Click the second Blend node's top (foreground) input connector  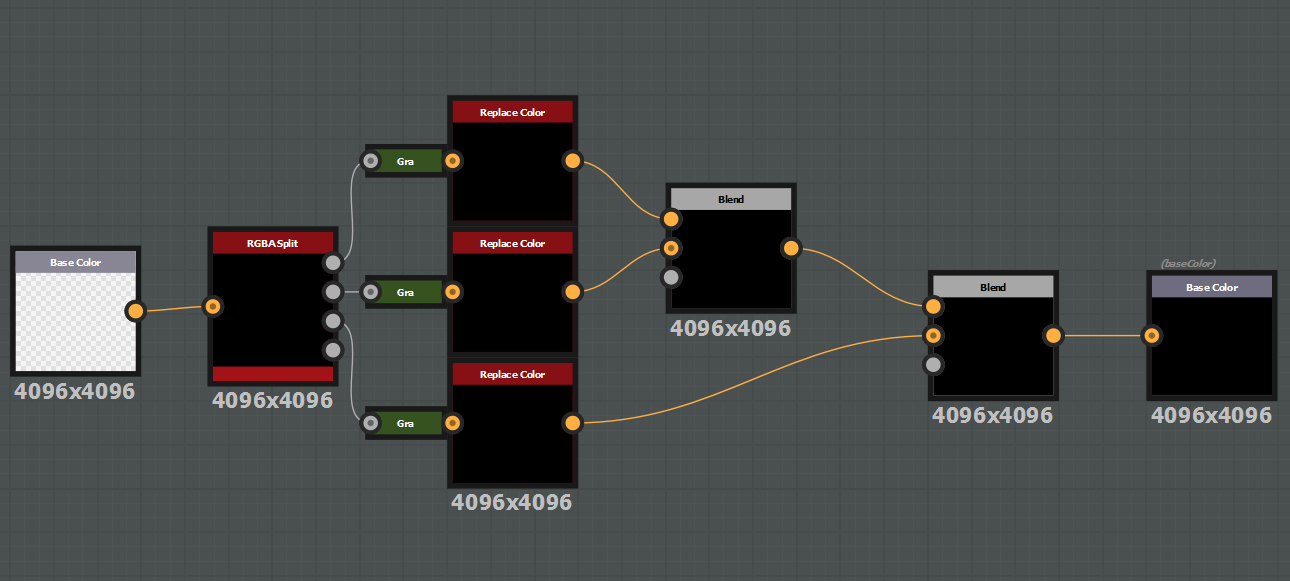pos(933,306)
